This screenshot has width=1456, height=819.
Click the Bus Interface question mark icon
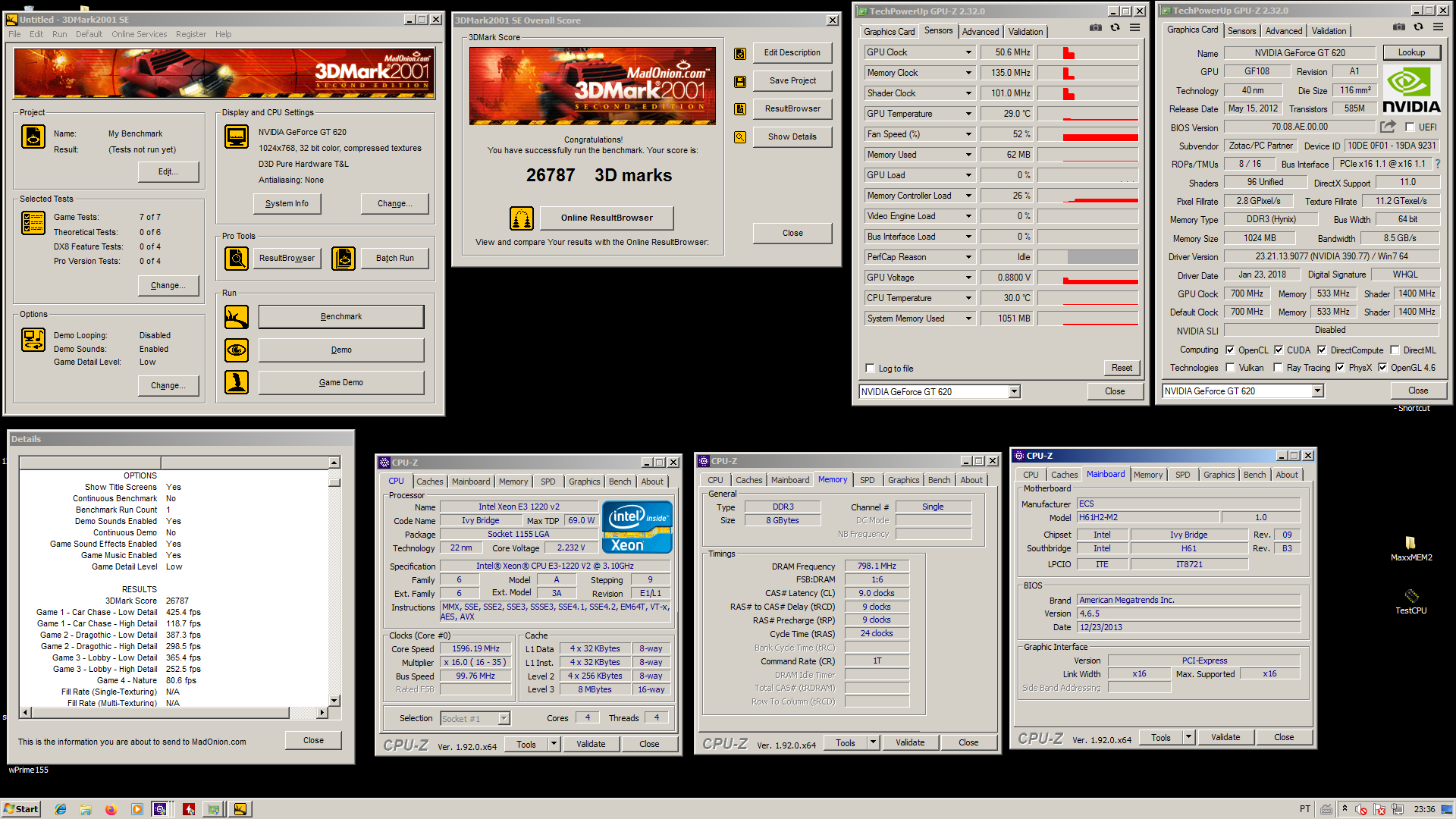pyautogui.click(x=1438, y=164)
